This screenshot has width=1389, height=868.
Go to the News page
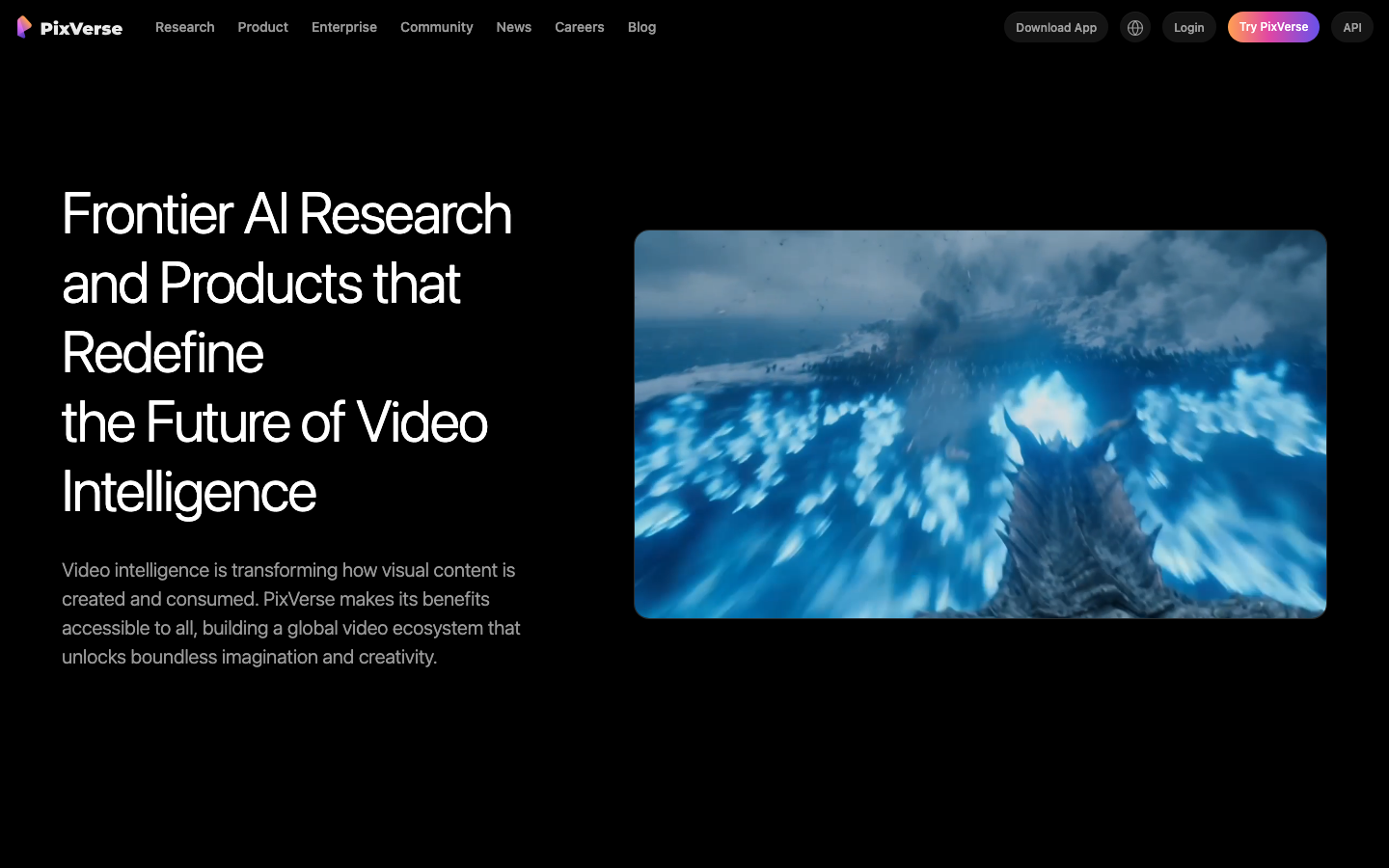[513, 27]
